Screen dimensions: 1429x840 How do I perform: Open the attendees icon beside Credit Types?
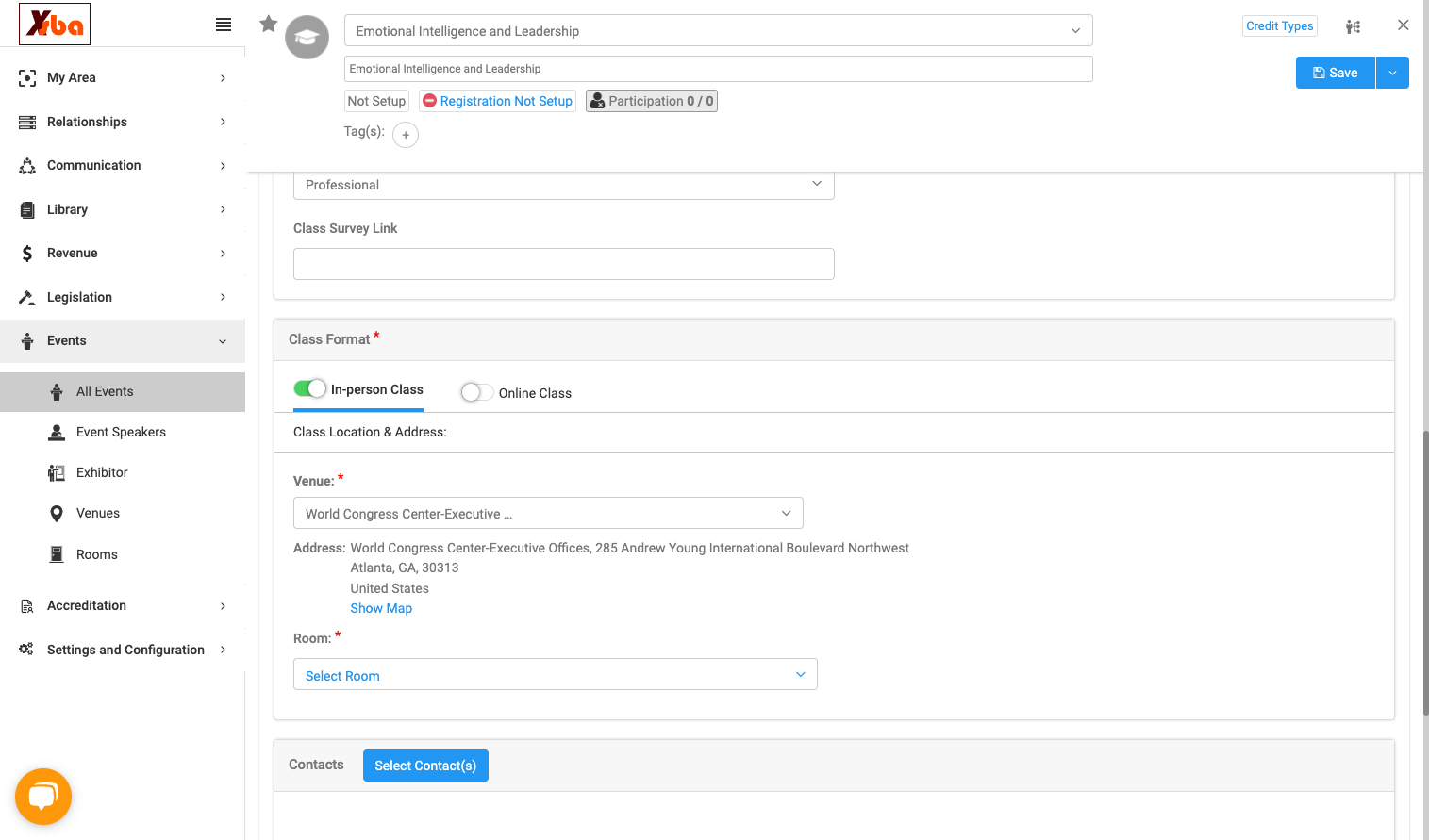click(1353, 26)
